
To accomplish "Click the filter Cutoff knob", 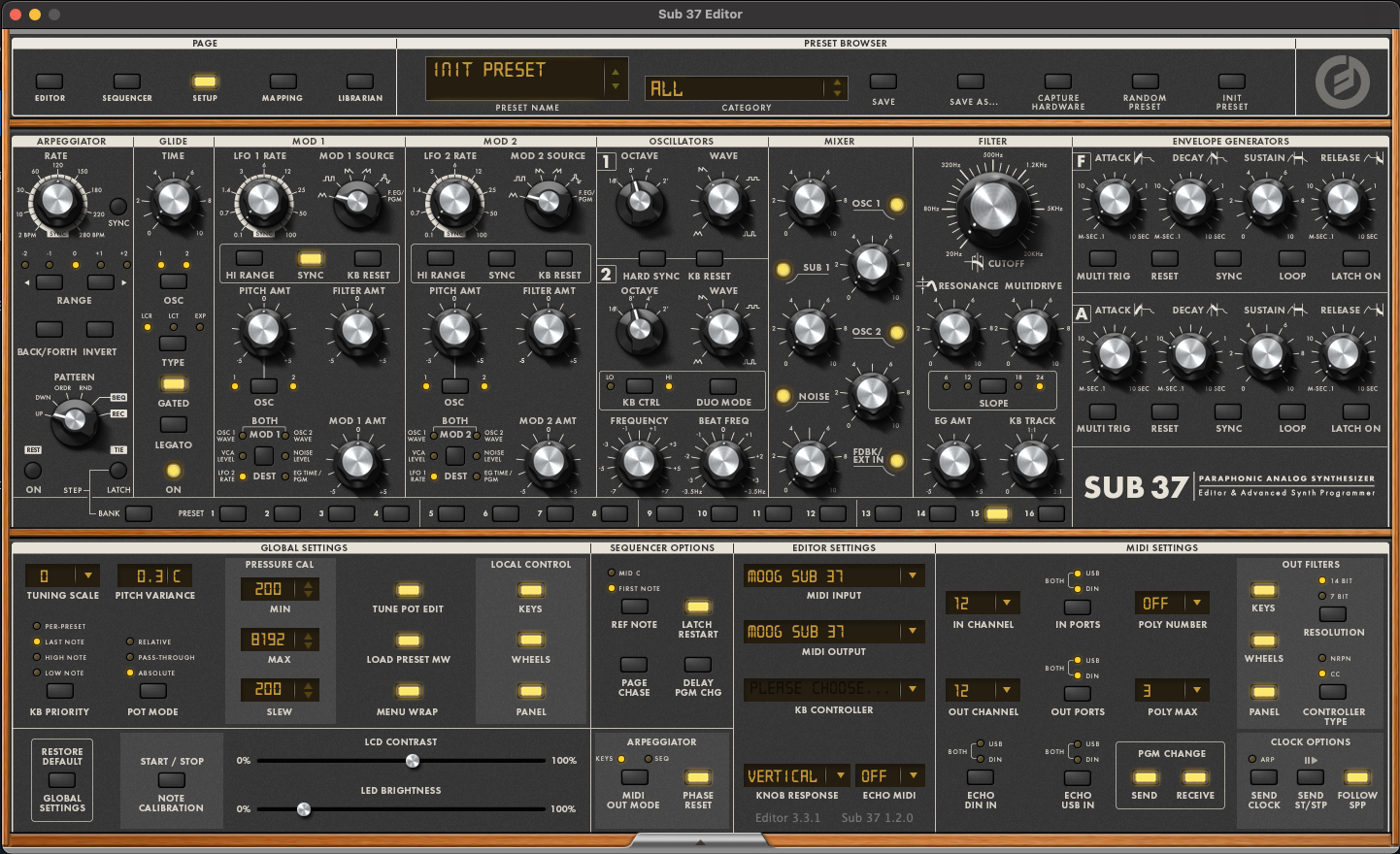I will pos(993,204).
